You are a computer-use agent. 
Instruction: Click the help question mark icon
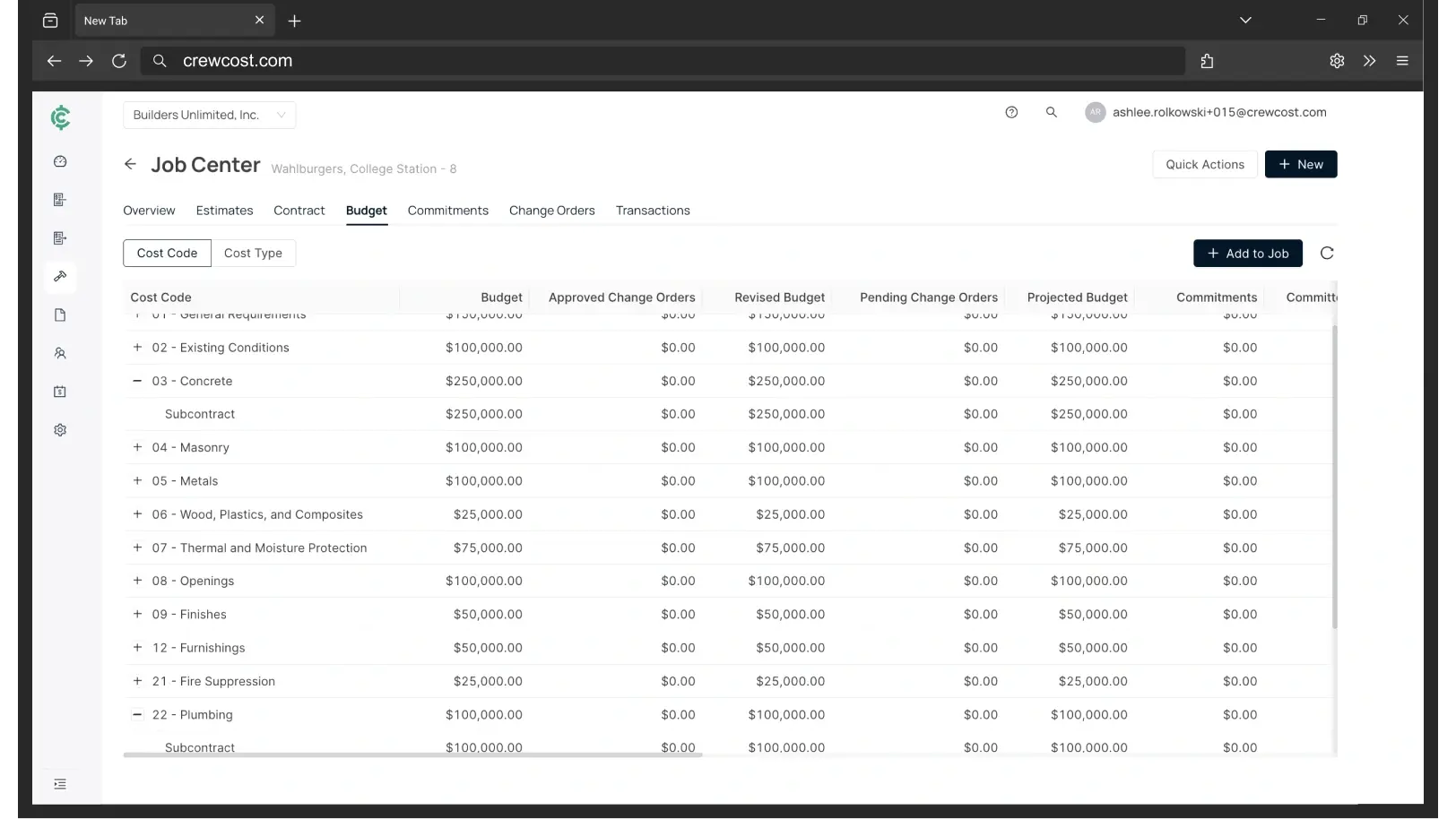pos(1011,112)
